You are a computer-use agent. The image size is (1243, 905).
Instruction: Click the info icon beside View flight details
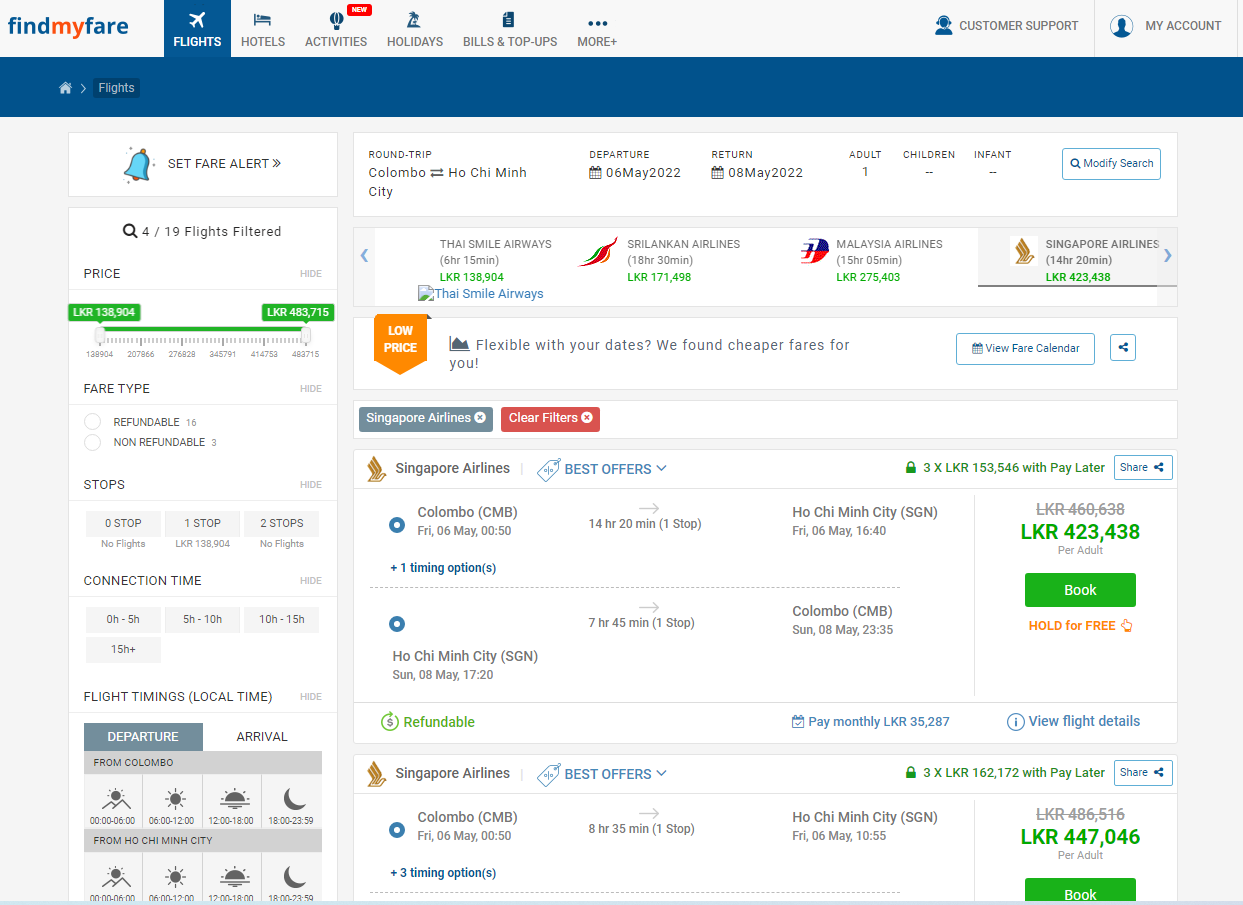1015,722
